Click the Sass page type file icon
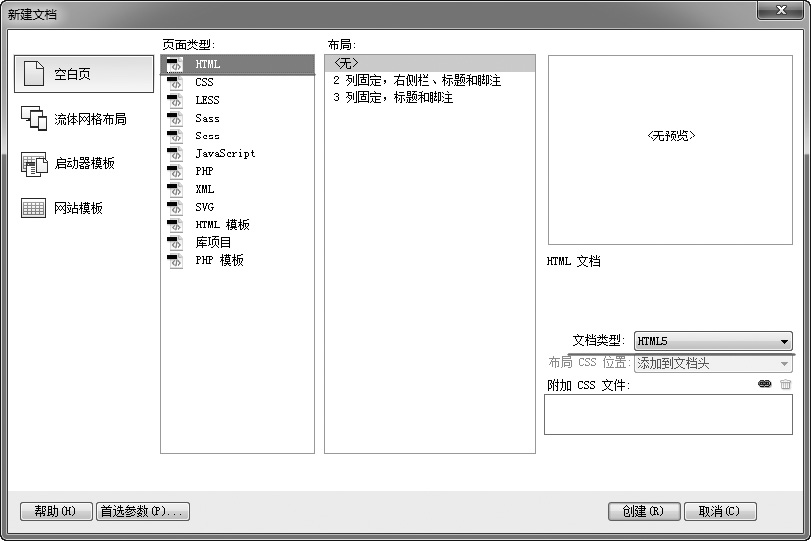The image size is (811, 541). tap(175, 118)
